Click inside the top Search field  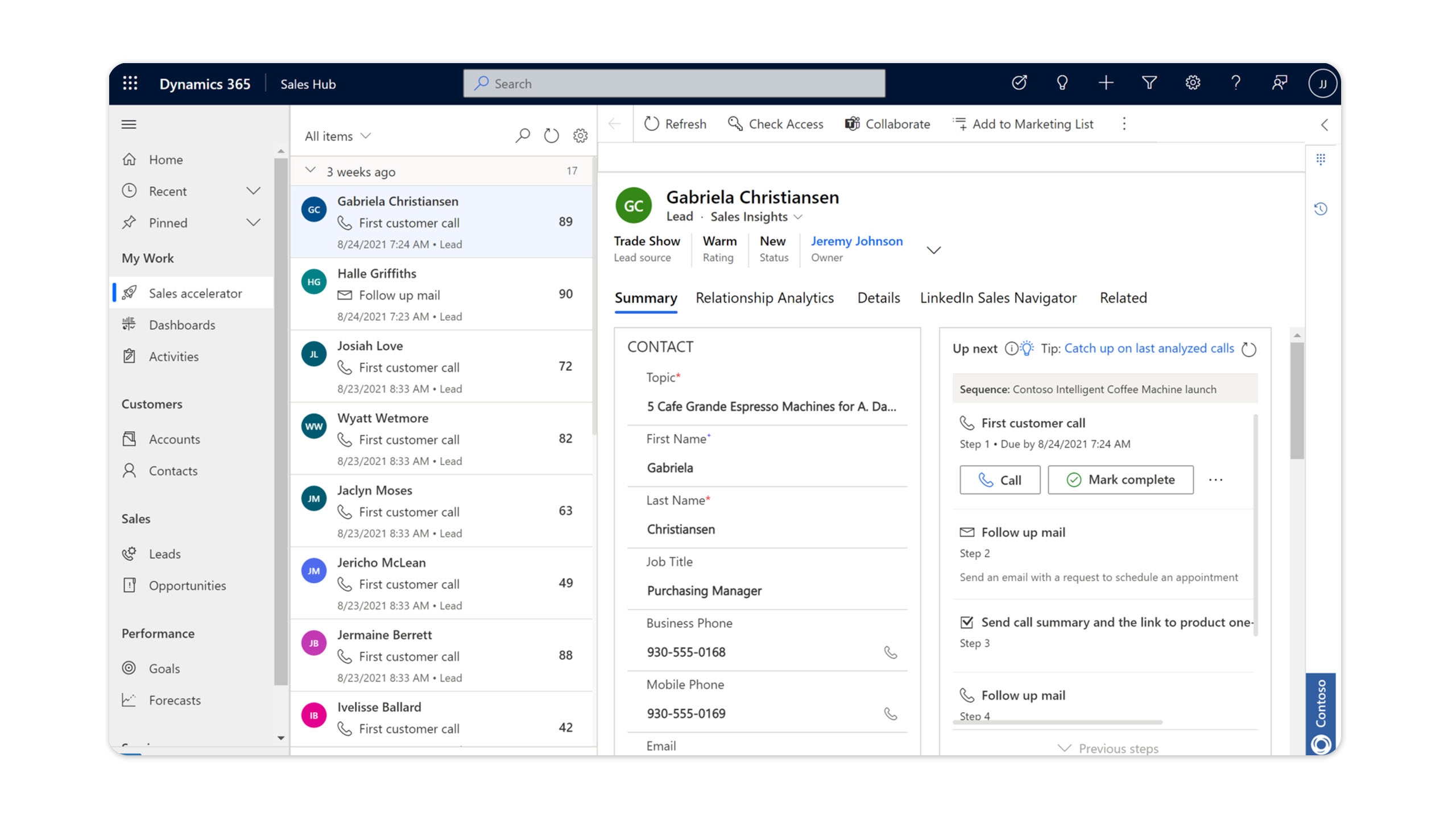point(673,83)
